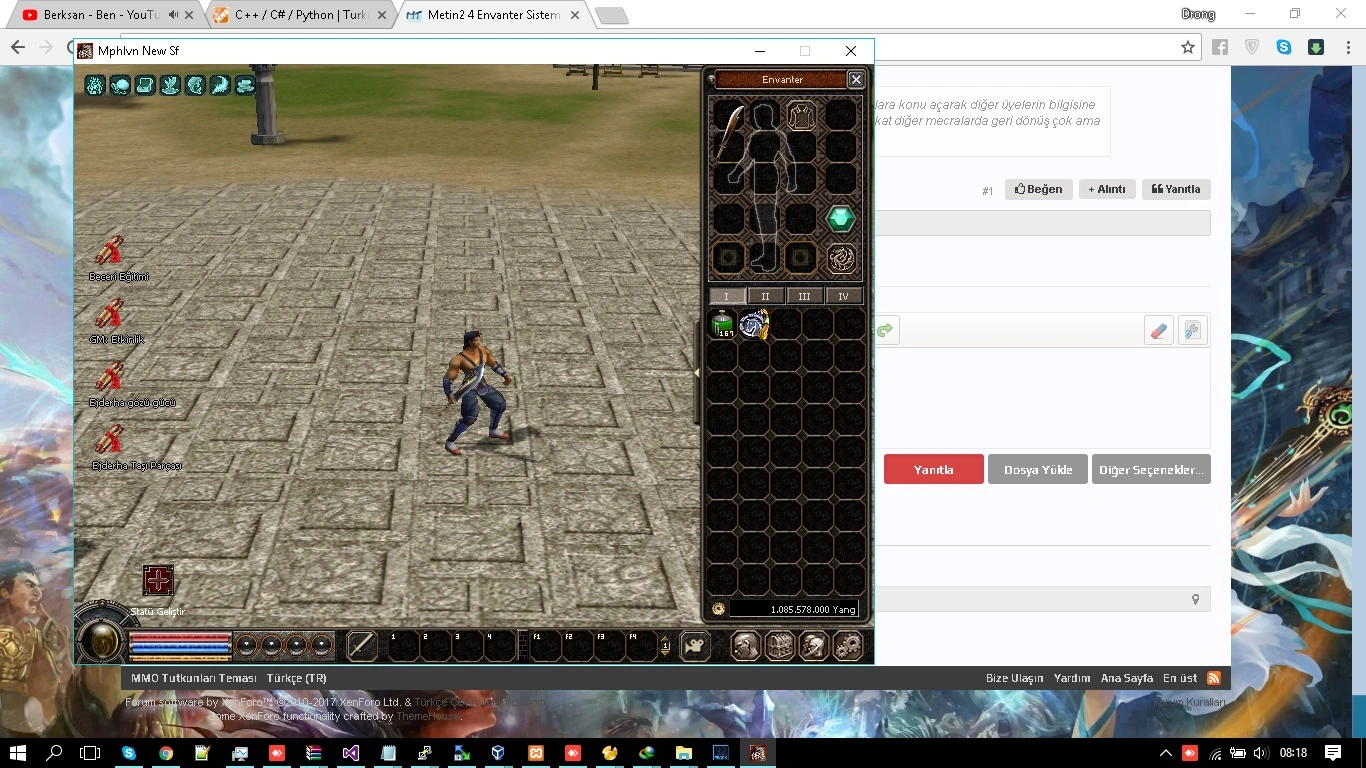Click the + Alıntı quote button
Screen dimensions: 1366x768
coord(1107,189)
